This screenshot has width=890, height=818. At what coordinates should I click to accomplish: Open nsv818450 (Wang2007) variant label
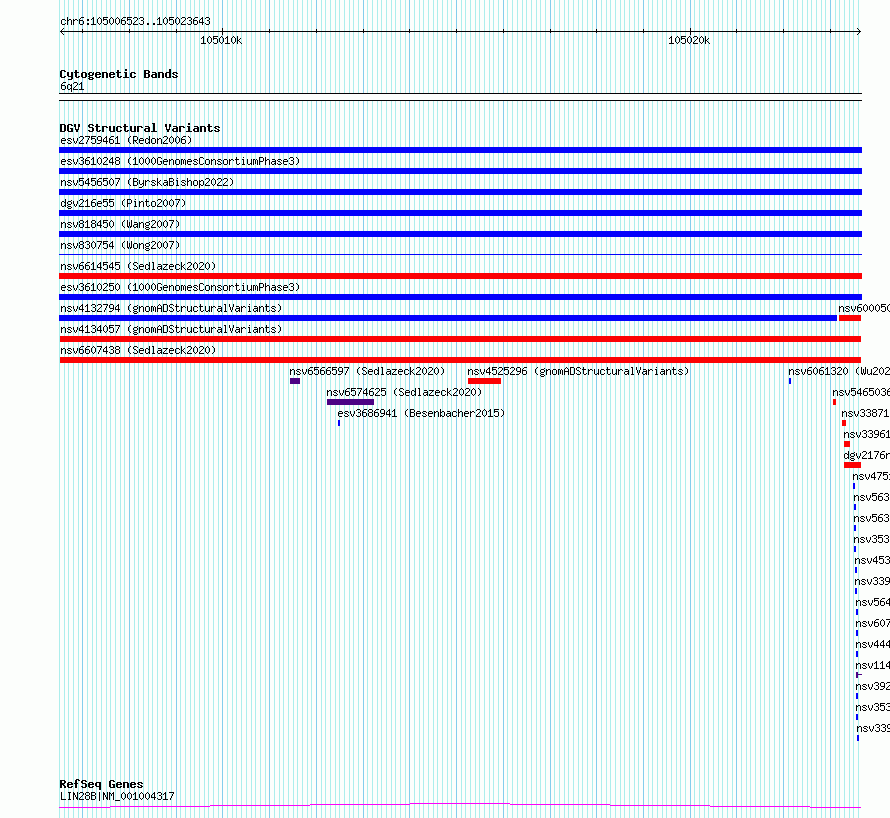pos(120,224)
